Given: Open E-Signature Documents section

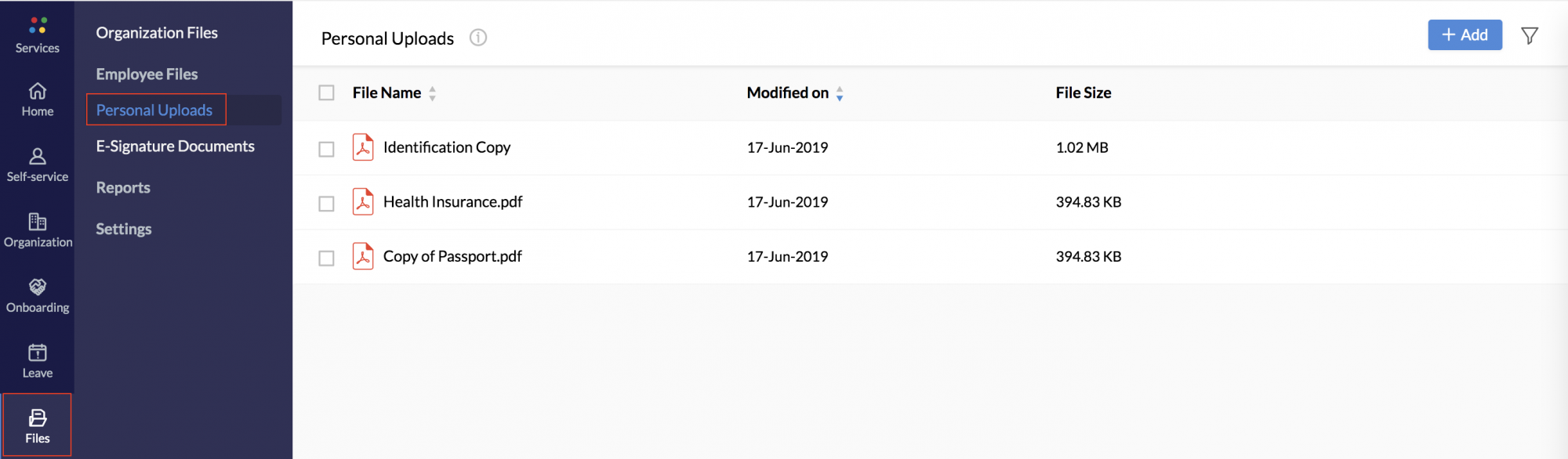Looking at the screenshot, I should [175, 146].
